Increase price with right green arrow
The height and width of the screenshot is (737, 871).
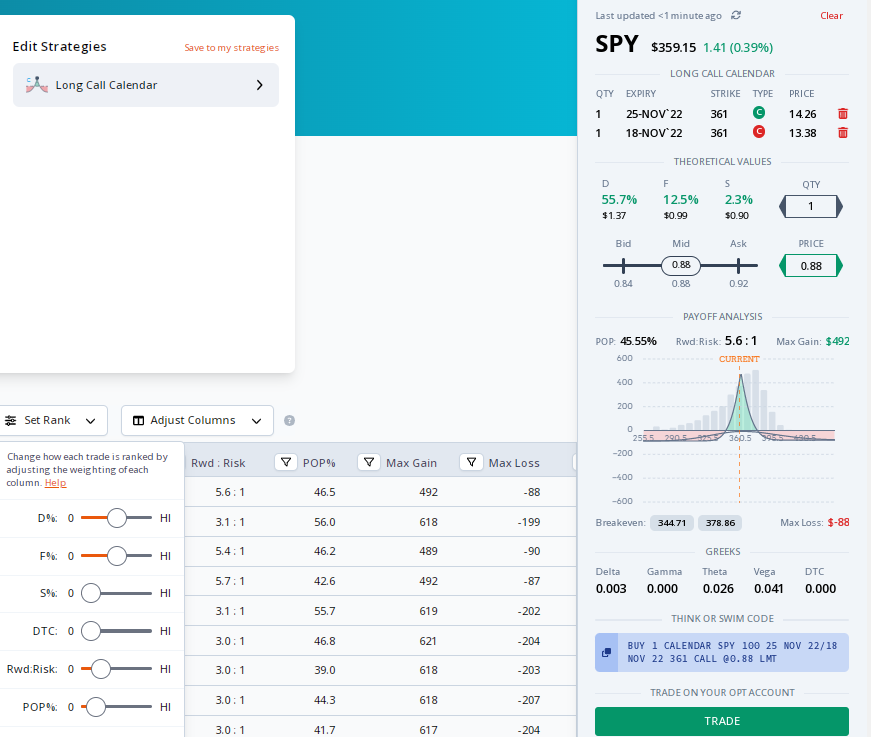click(x=839, y=265)
